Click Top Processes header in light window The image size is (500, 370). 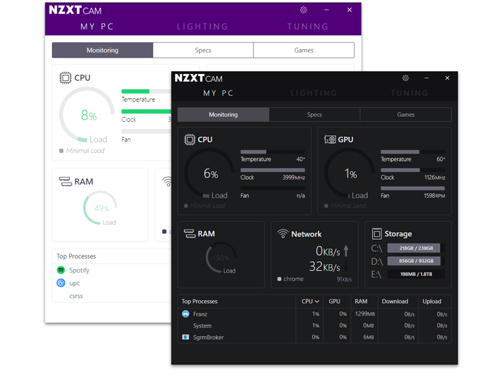(x=76, y=256)
